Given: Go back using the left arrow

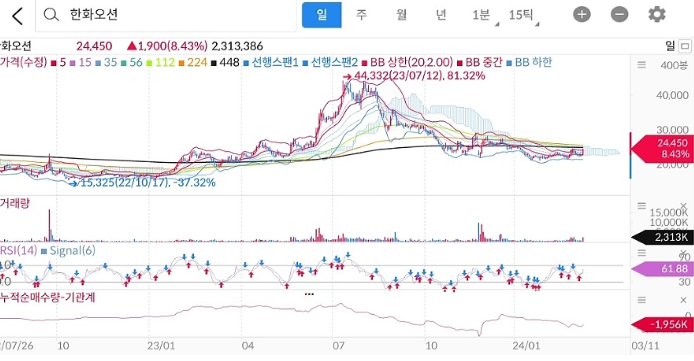Looking at the screenshot, I should click(x=17, y=16).
